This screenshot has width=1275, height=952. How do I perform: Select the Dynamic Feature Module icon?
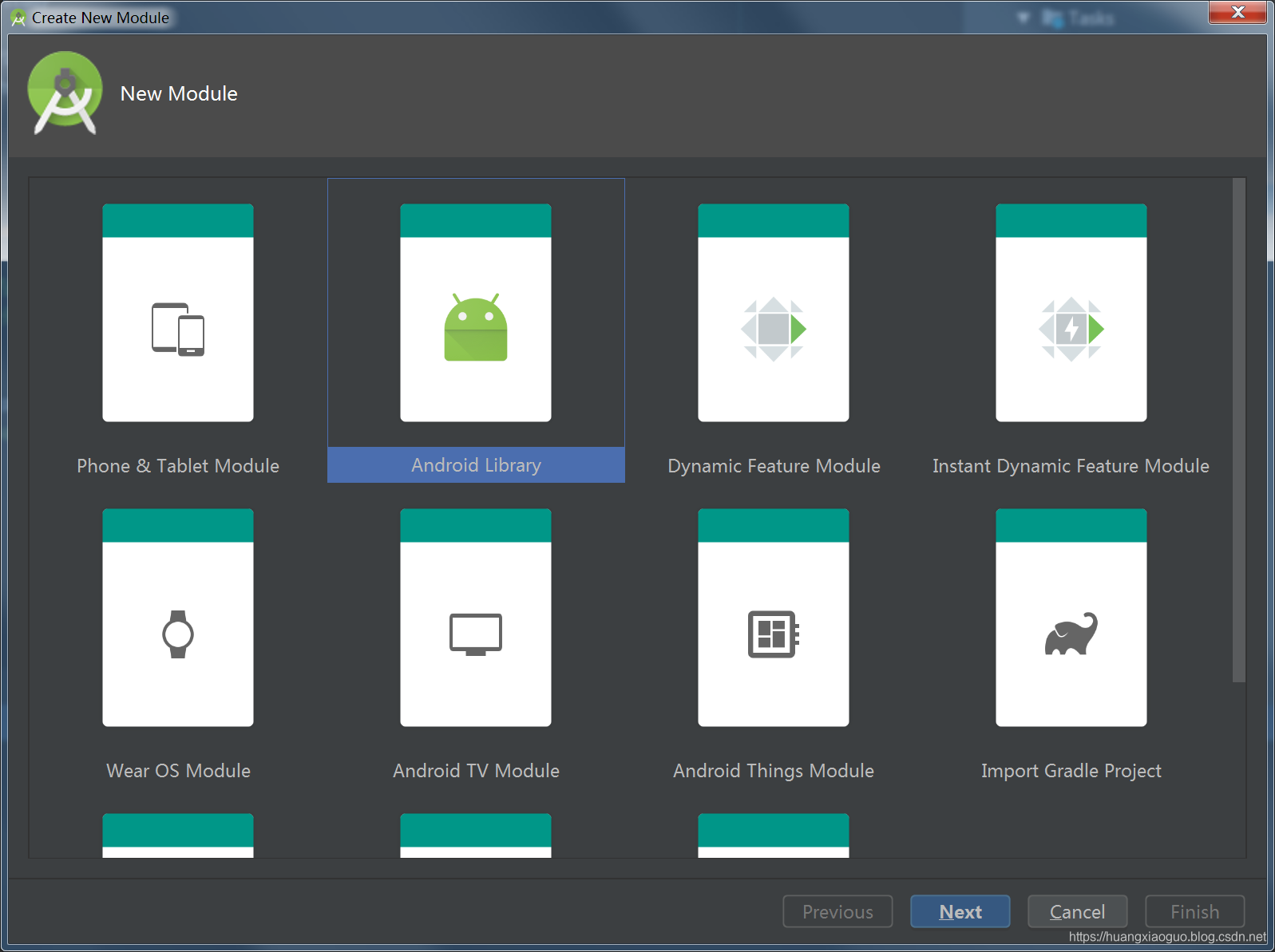point(774,329)
